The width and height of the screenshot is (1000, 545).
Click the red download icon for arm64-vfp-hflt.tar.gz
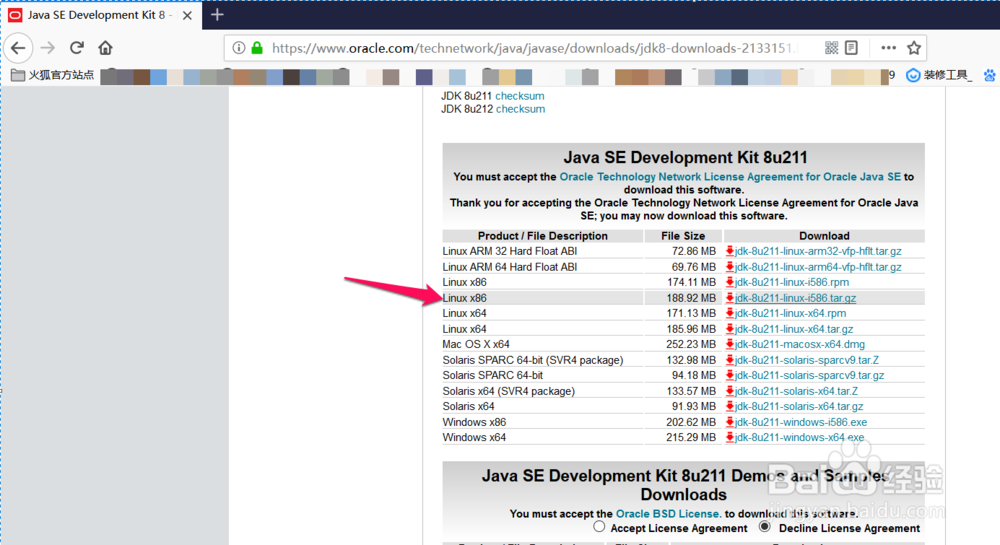[730, 266]
